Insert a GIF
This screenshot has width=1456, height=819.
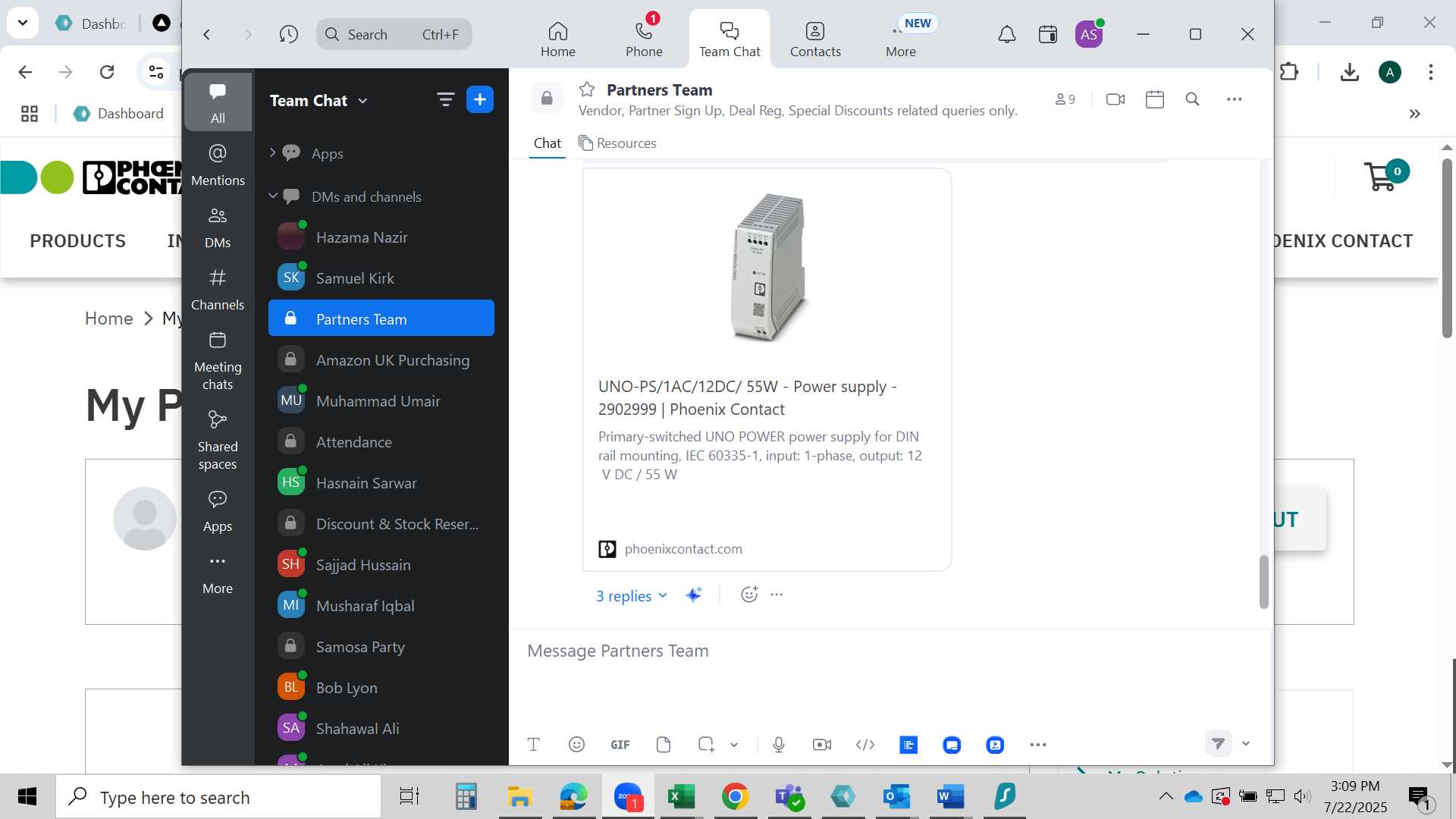point(620,745)
